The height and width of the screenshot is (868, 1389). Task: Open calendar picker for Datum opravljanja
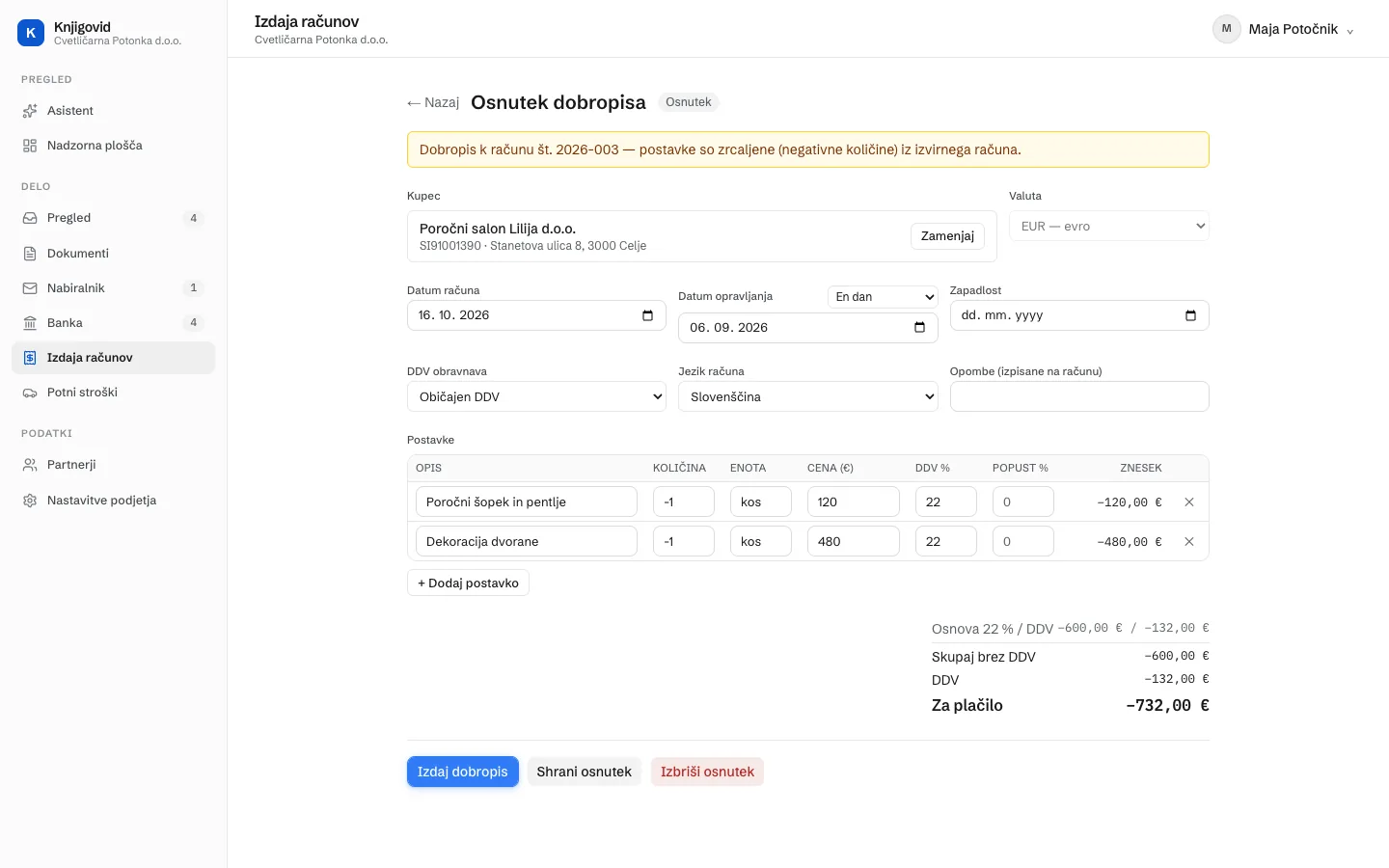[919, 328]
